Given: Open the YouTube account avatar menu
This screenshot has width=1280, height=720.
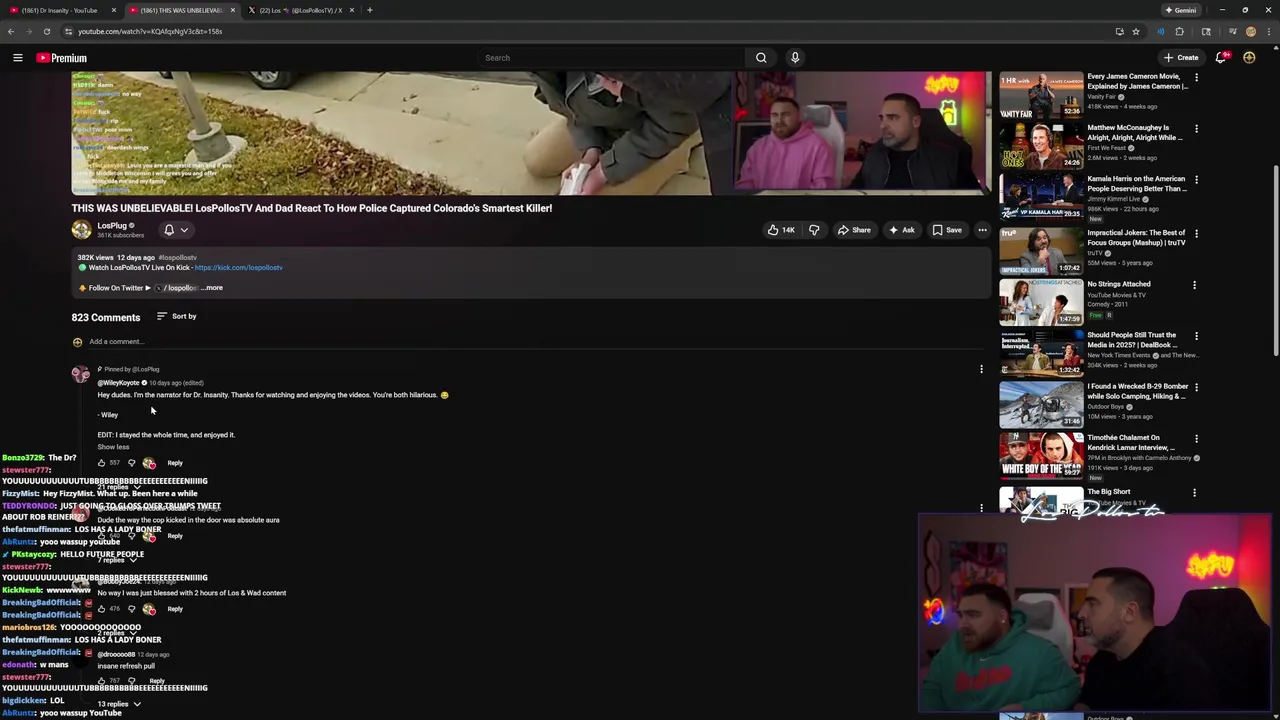Looking at the screenshot, I should pyautogui.click(x=1249, y=58).
